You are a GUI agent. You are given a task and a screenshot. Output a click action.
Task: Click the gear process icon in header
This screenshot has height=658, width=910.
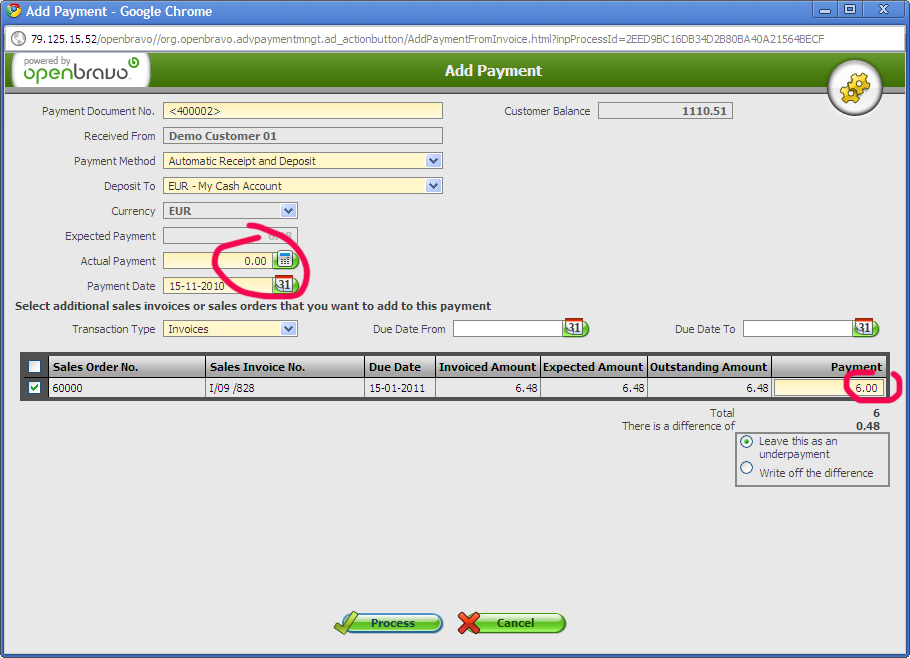pyautogui.click(x=854, y=89)
